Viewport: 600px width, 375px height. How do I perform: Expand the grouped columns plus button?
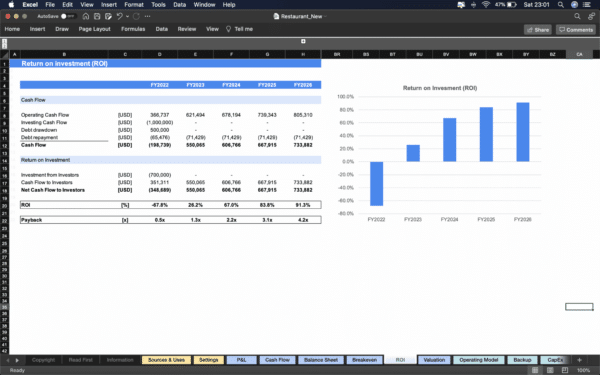coord(303,41)
